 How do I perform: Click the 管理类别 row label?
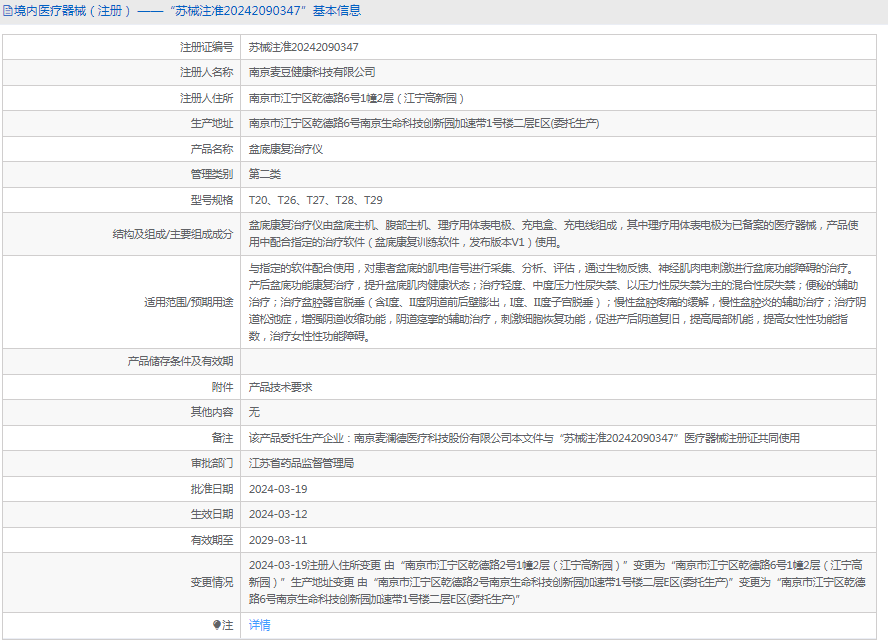(x=212, y=174)
